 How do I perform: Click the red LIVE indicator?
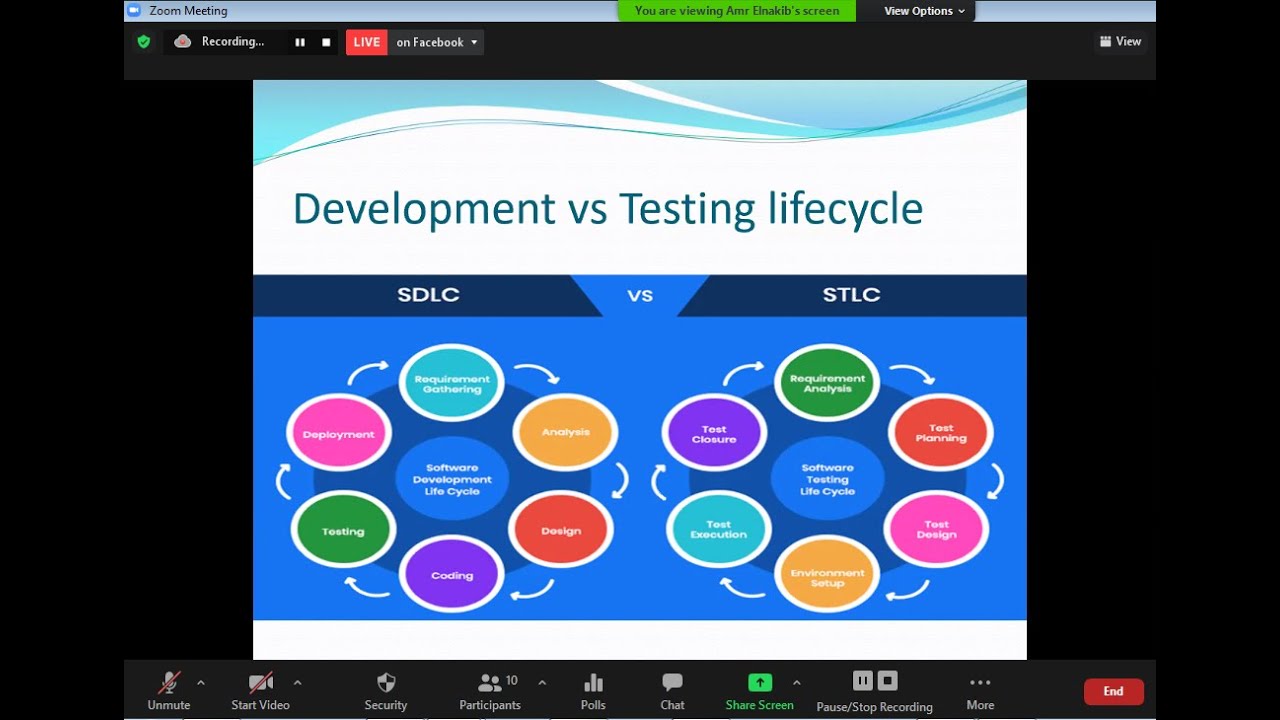tap(367, 42)
